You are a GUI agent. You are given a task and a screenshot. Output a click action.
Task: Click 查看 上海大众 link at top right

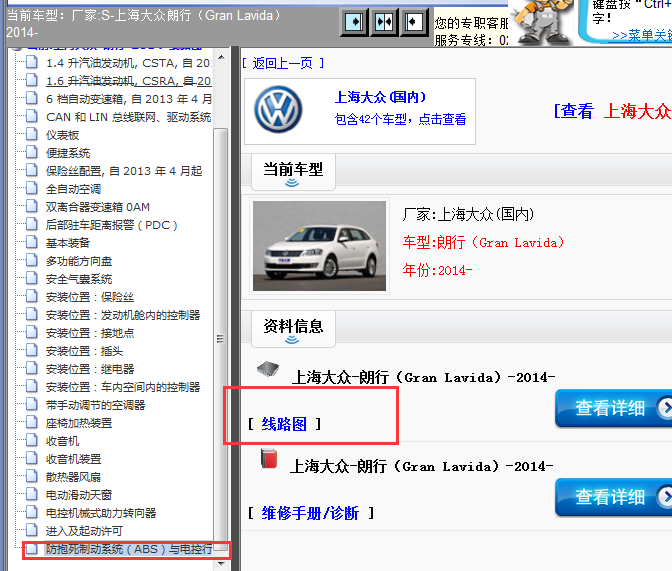(613, 111)
